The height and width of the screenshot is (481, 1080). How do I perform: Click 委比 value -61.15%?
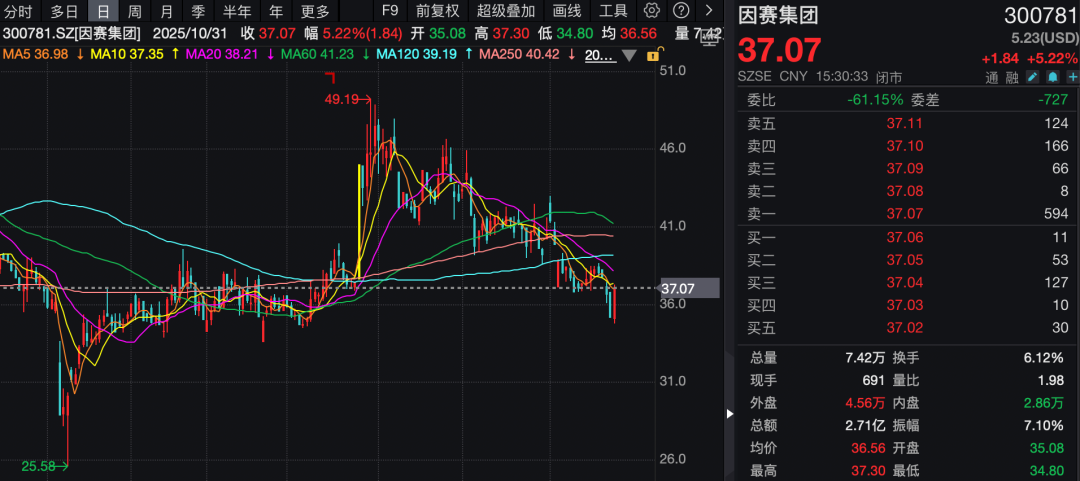tap(875, 100)
